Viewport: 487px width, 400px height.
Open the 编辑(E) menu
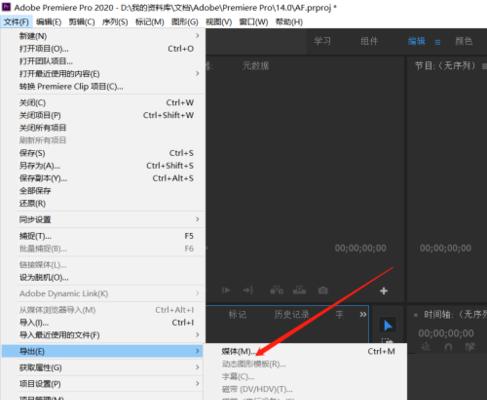[49, 22]
